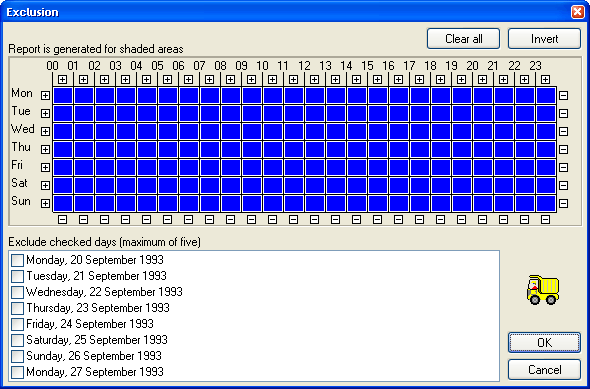
Task: Click the Clear all button
Action: tap(464, 39)
